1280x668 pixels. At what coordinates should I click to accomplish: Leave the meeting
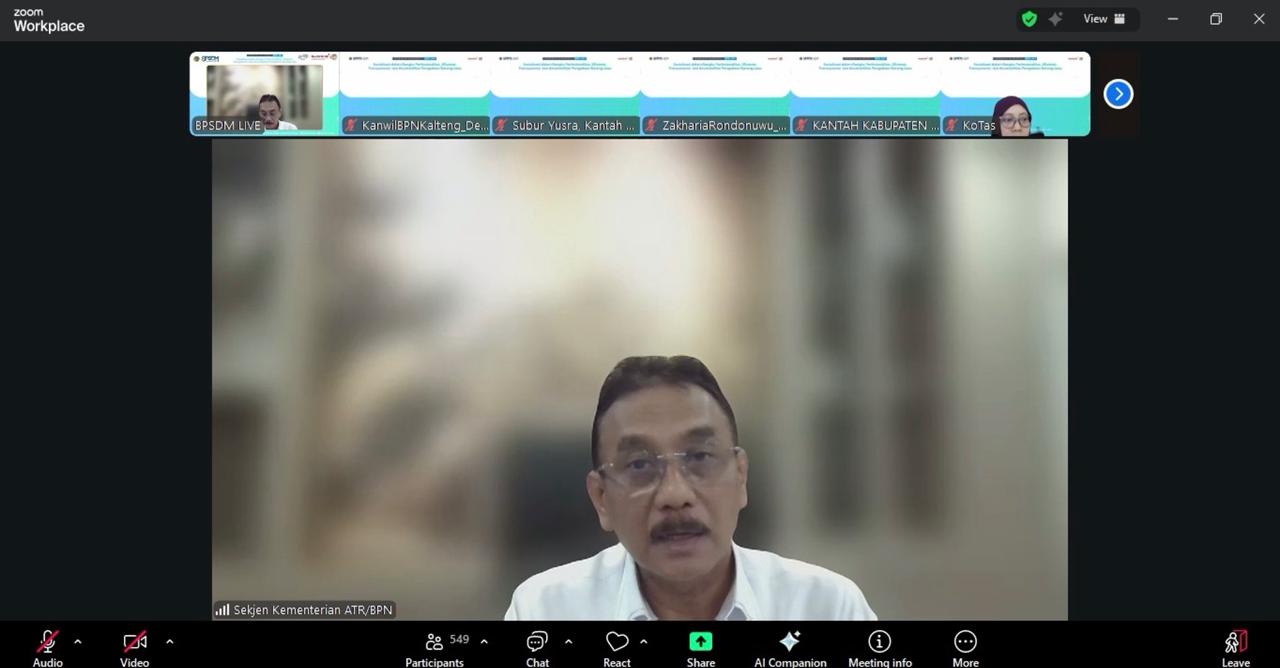click(1236, 645)
